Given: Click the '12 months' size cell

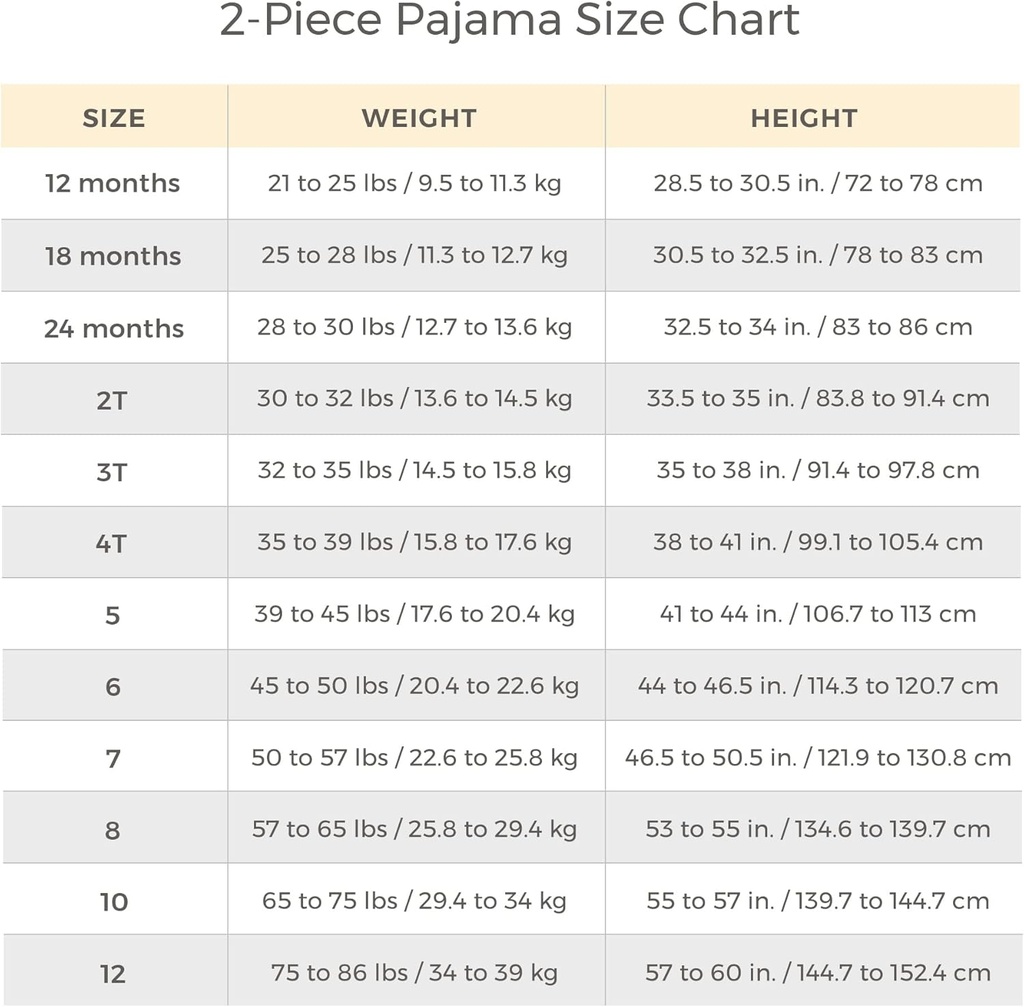Looking at the screenshot, I should click(113, 184).
